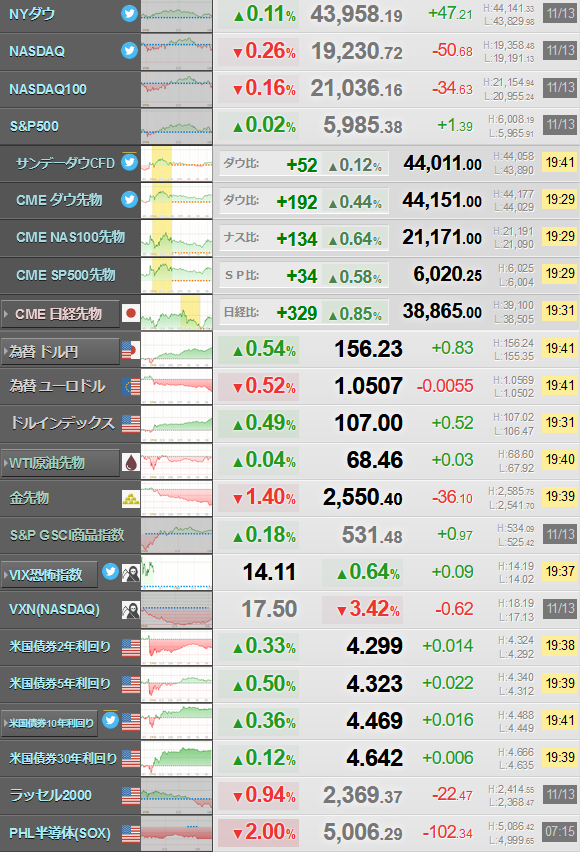Screen dimensions: 580x852
Task: Click the oil drop icon next to WTI原油先物
Action: click(x=131, y=462)
